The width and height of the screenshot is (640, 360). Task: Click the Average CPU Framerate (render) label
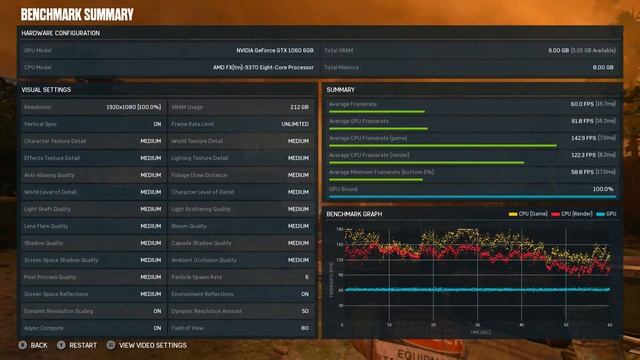point(369,155)
